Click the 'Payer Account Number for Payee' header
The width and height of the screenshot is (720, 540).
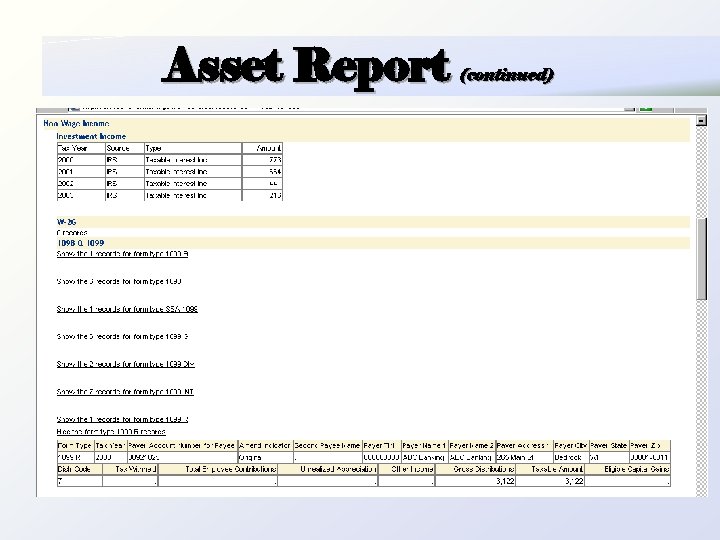pyautogui.click(x=182, y=445)
